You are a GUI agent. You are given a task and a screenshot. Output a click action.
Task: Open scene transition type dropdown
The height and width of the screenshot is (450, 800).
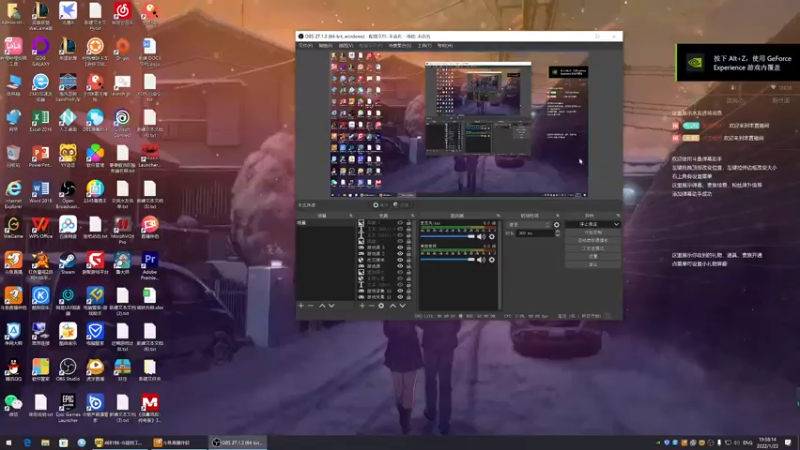tap(529, 224)
